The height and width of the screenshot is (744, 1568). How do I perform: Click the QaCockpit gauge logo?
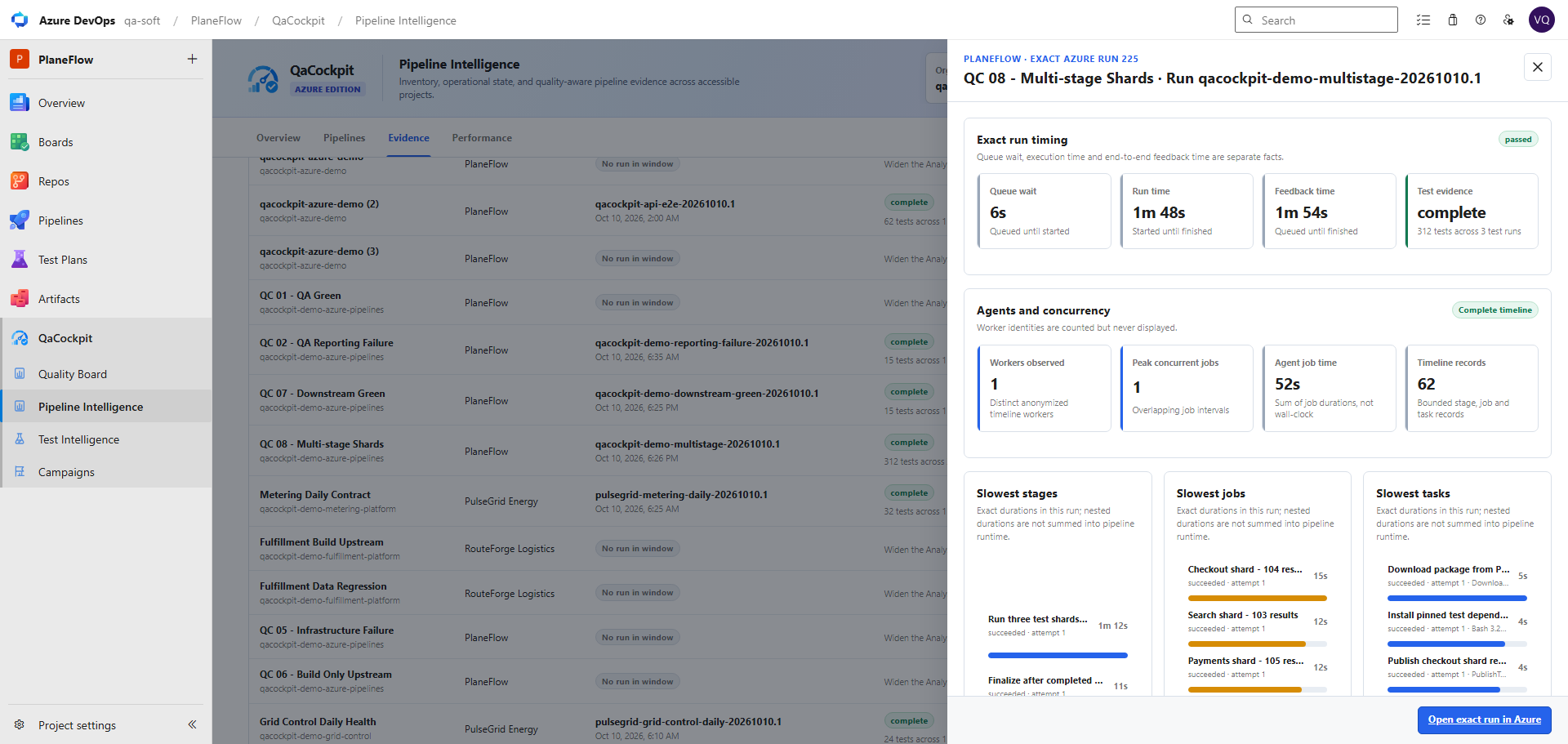click(263, 79)
